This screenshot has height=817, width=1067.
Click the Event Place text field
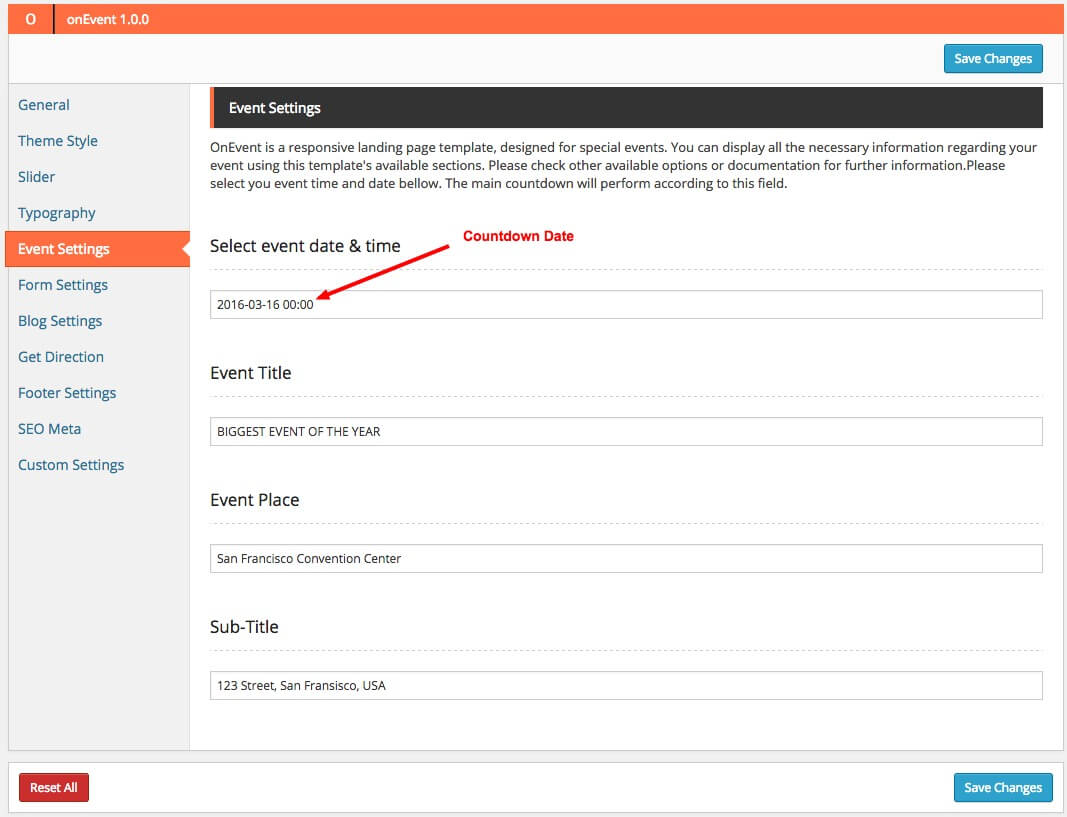(x=626, y=559)
